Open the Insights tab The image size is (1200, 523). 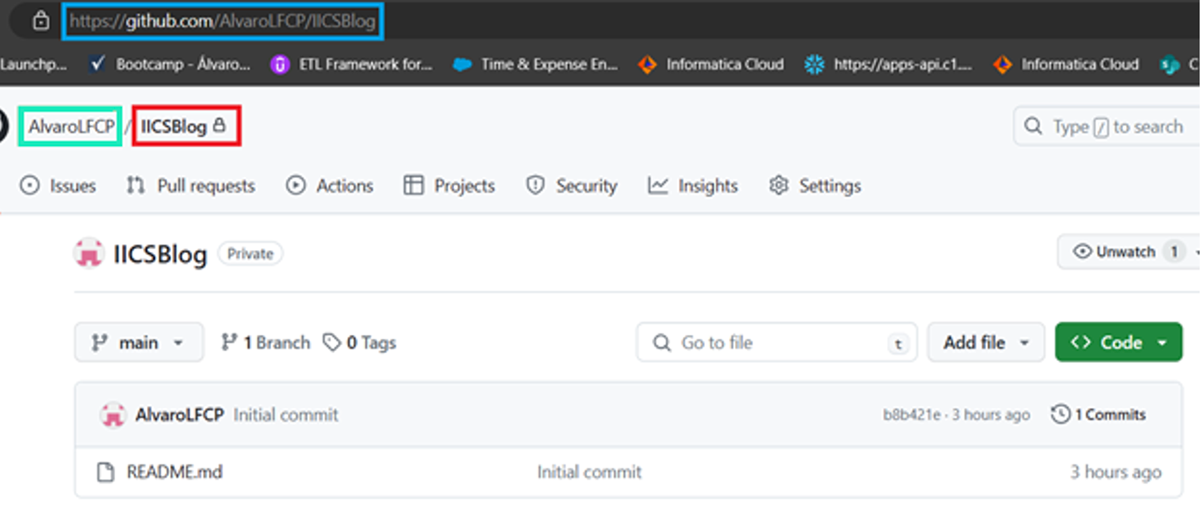[692, 186]
